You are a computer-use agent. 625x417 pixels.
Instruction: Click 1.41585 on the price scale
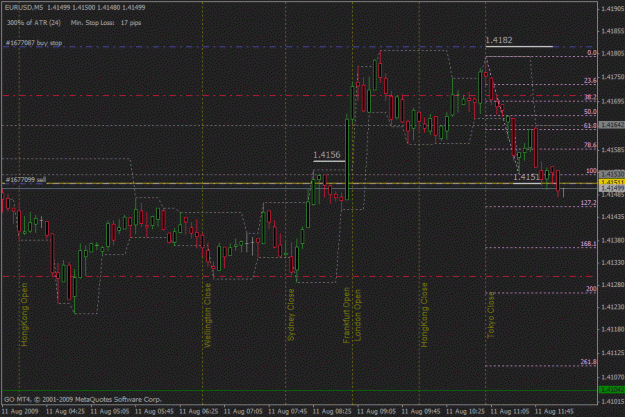(x=613, y=150)
